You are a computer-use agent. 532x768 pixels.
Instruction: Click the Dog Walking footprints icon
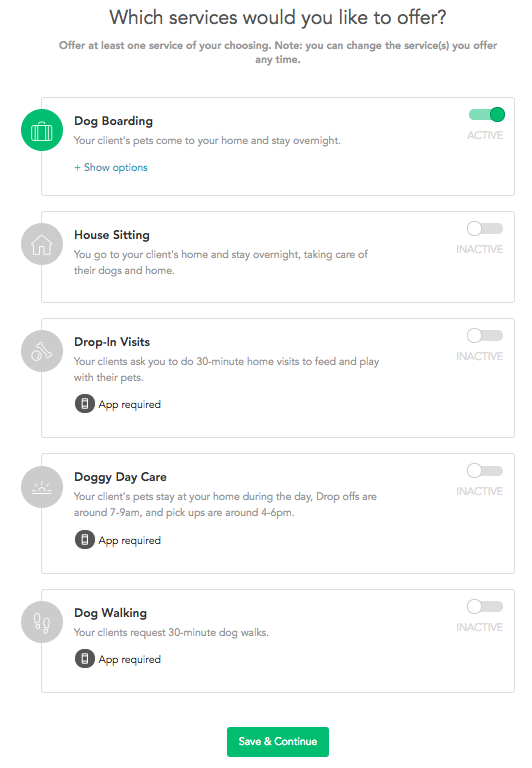42,623
